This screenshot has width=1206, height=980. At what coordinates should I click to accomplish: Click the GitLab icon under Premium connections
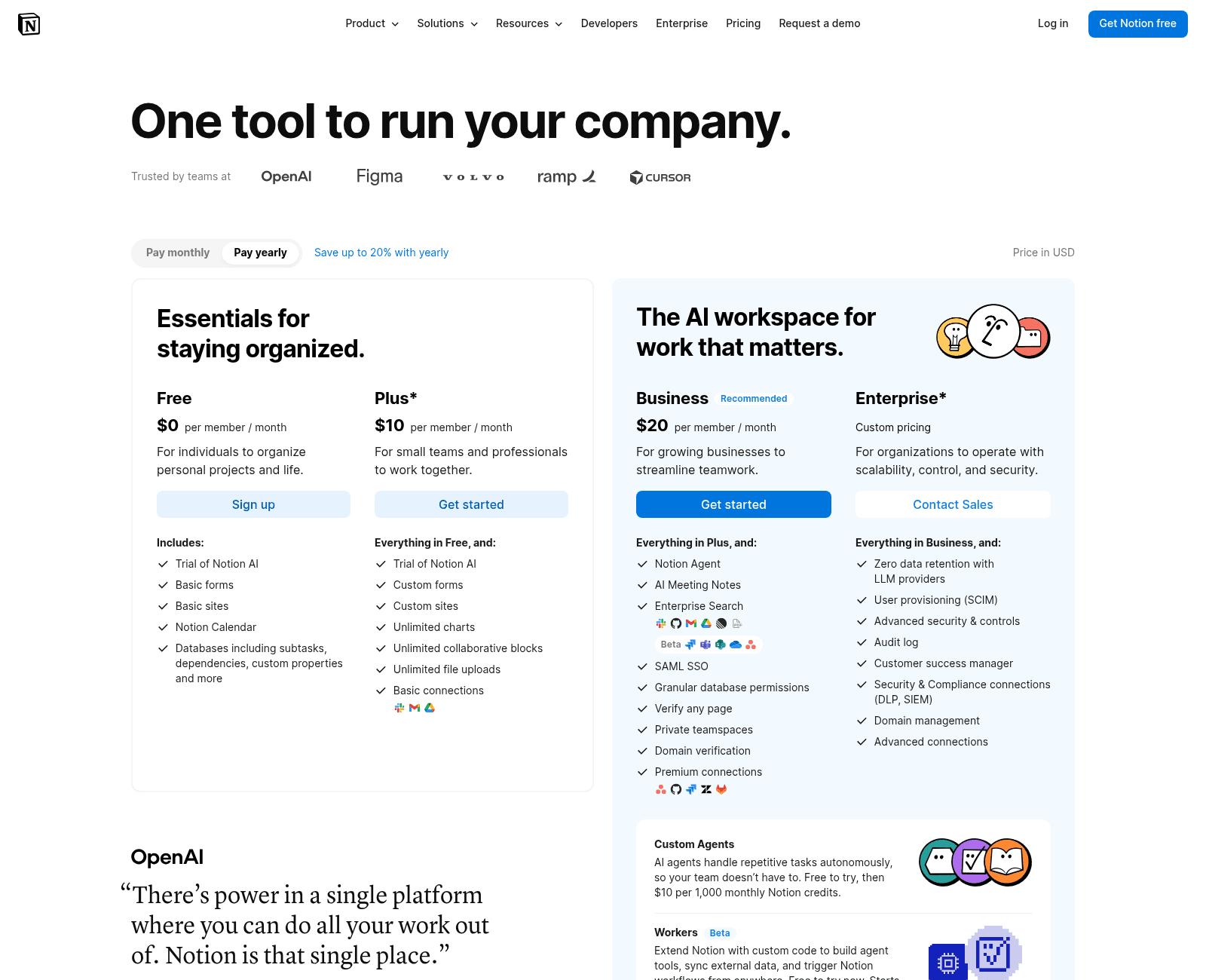tap(721, 789)
